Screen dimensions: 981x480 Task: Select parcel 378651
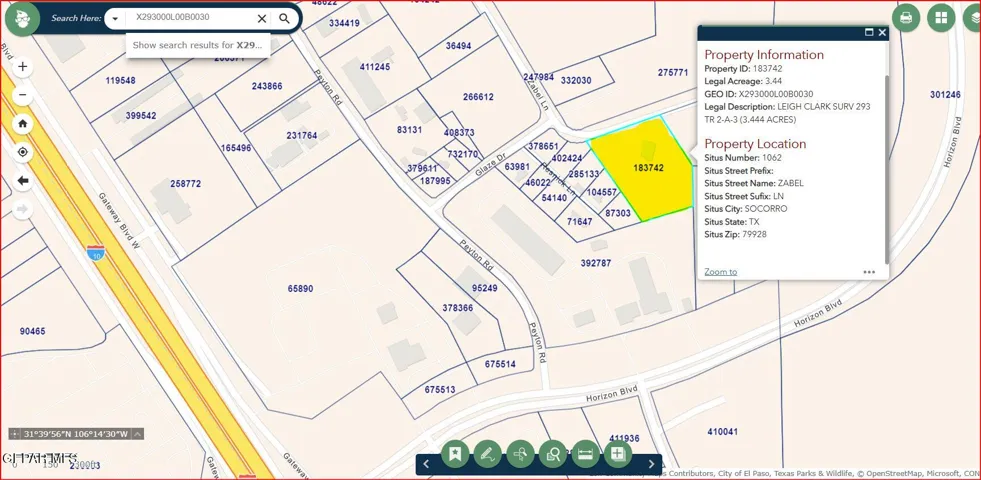pos(543,146)
